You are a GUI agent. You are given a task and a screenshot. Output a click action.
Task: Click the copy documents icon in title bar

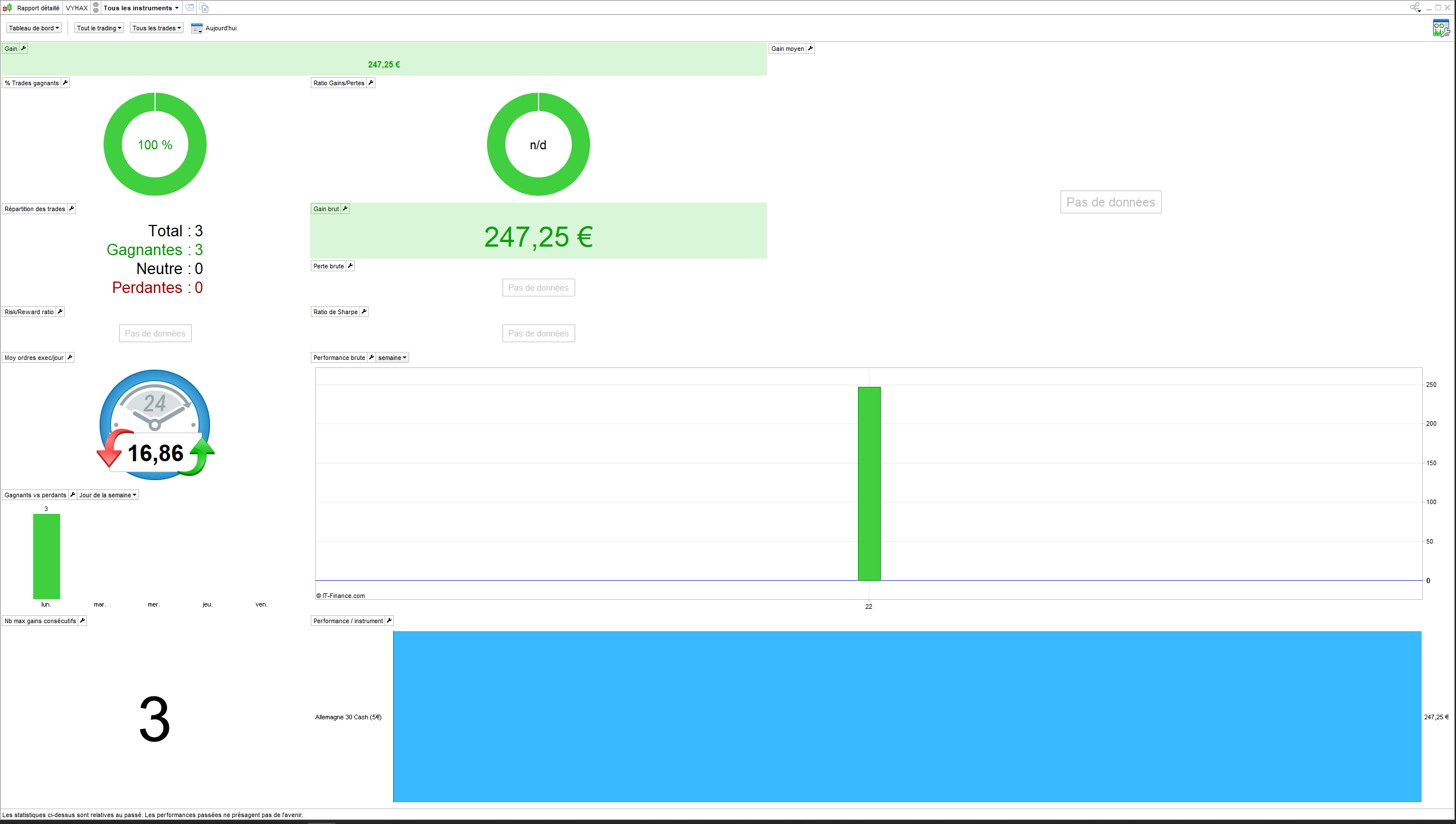(204, 8)
